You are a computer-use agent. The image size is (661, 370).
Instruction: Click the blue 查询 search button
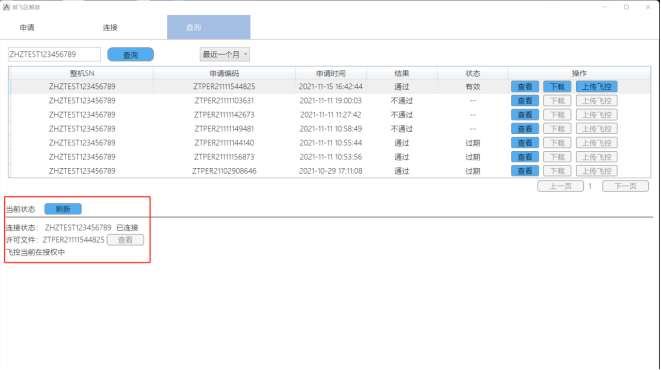131,55
